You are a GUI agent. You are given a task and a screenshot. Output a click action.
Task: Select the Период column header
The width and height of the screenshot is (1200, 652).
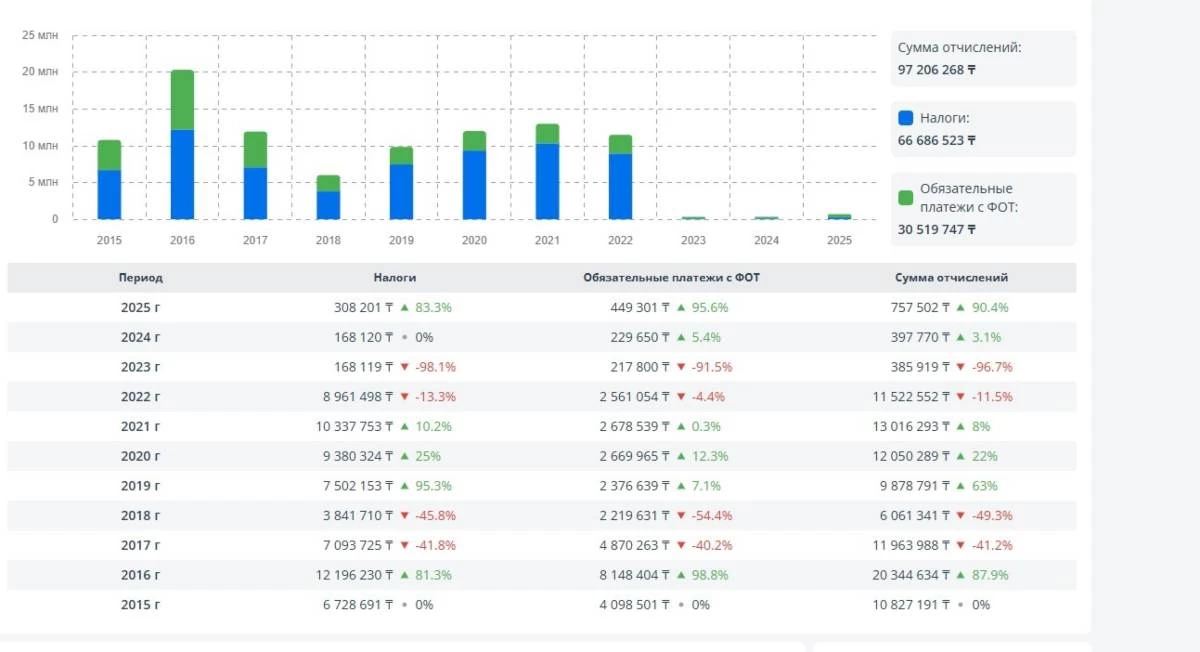click(x=140, y=278)
